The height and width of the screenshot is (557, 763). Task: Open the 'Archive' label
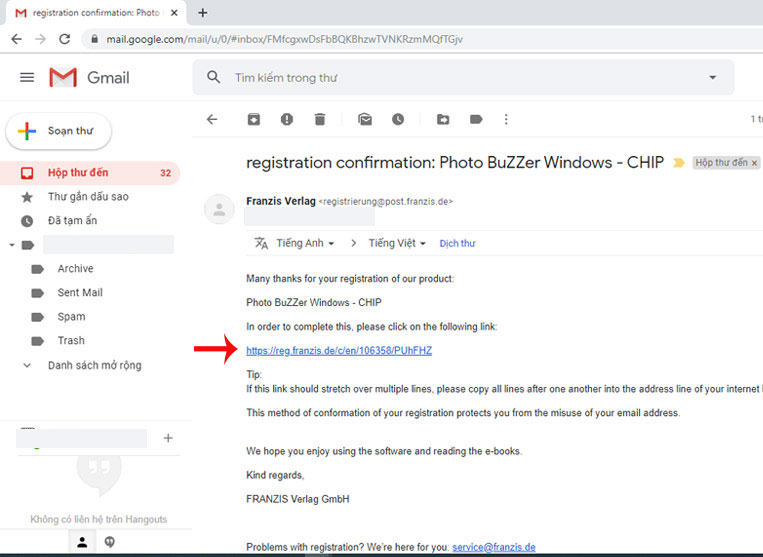[75, 269]
